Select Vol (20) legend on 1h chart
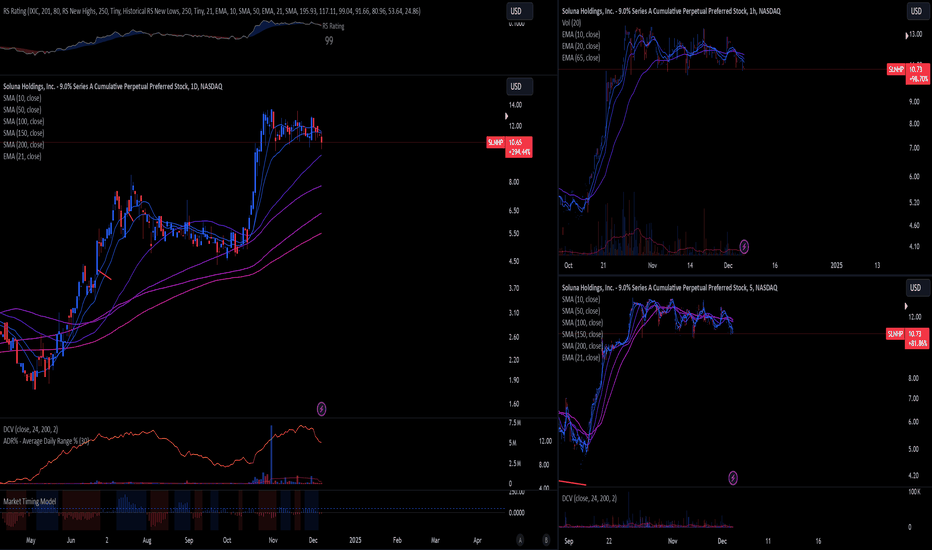Image resolution: width=932 pixels, height=550 pixels. coord(571,23)
